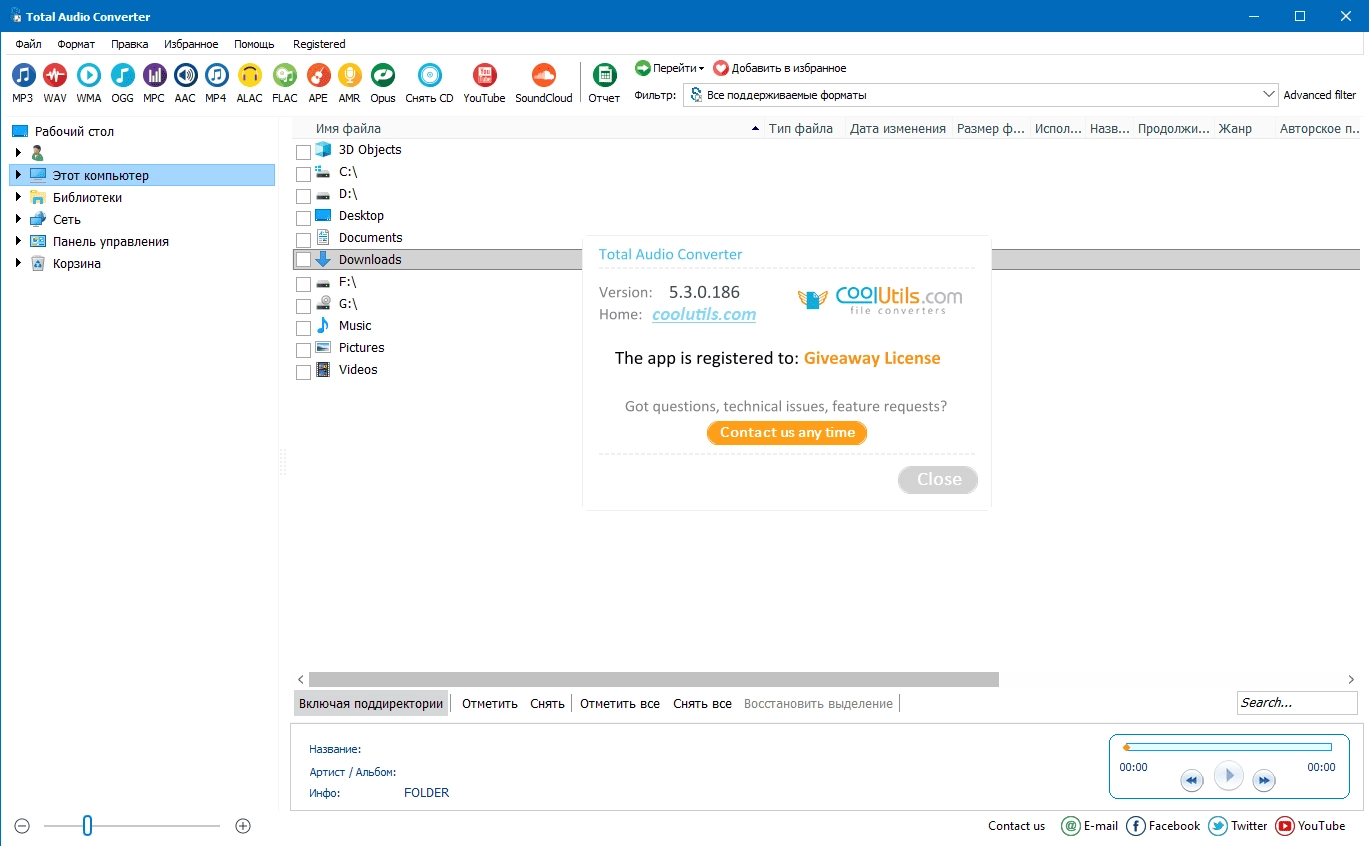Screen dimensions: 1369x846
Task: Close the about dialog
Action: [x=938, y=479]
